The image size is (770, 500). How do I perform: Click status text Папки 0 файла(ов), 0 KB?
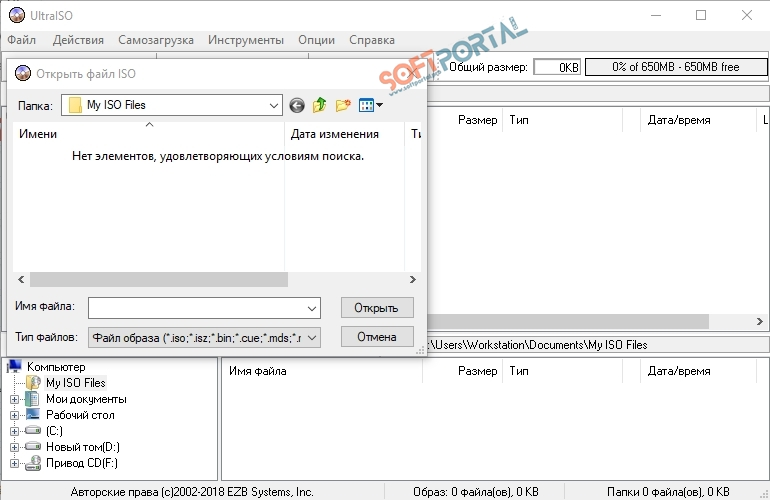(x=668, y=491)
